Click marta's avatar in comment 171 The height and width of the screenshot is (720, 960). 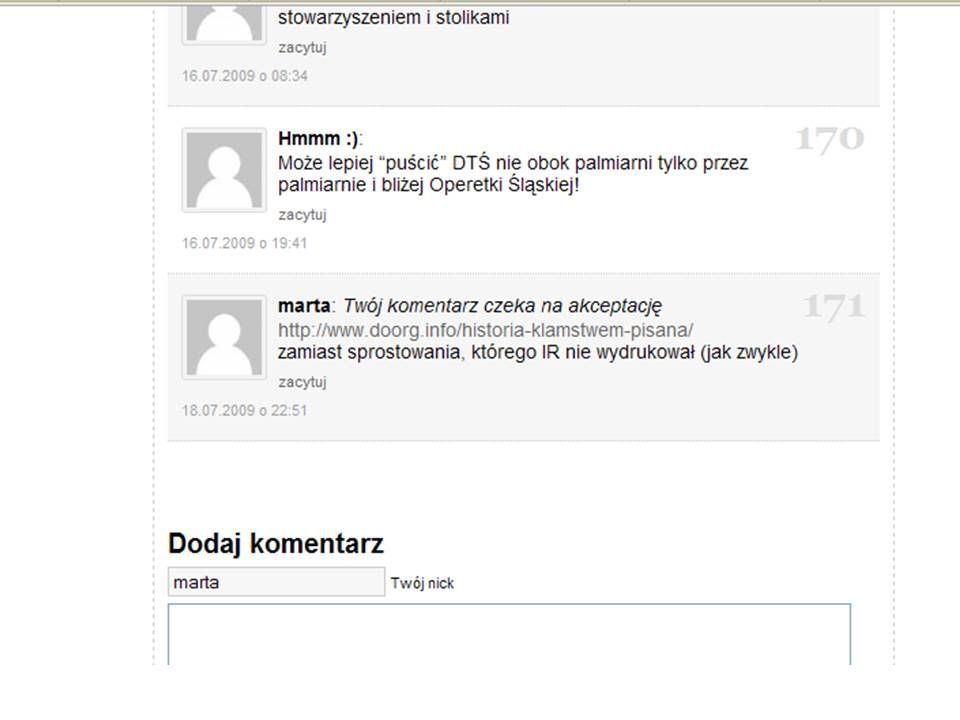(x=224, y=337)
